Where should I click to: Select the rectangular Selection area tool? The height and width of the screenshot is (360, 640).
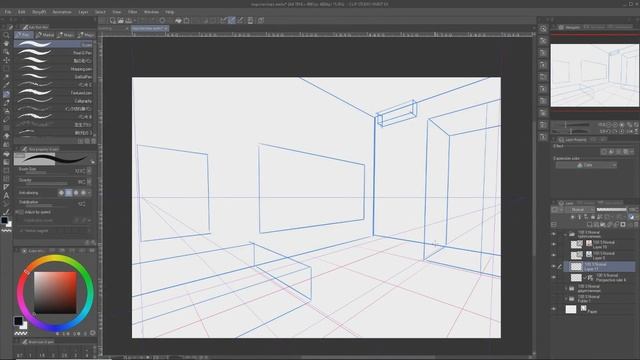pos(6,69)
